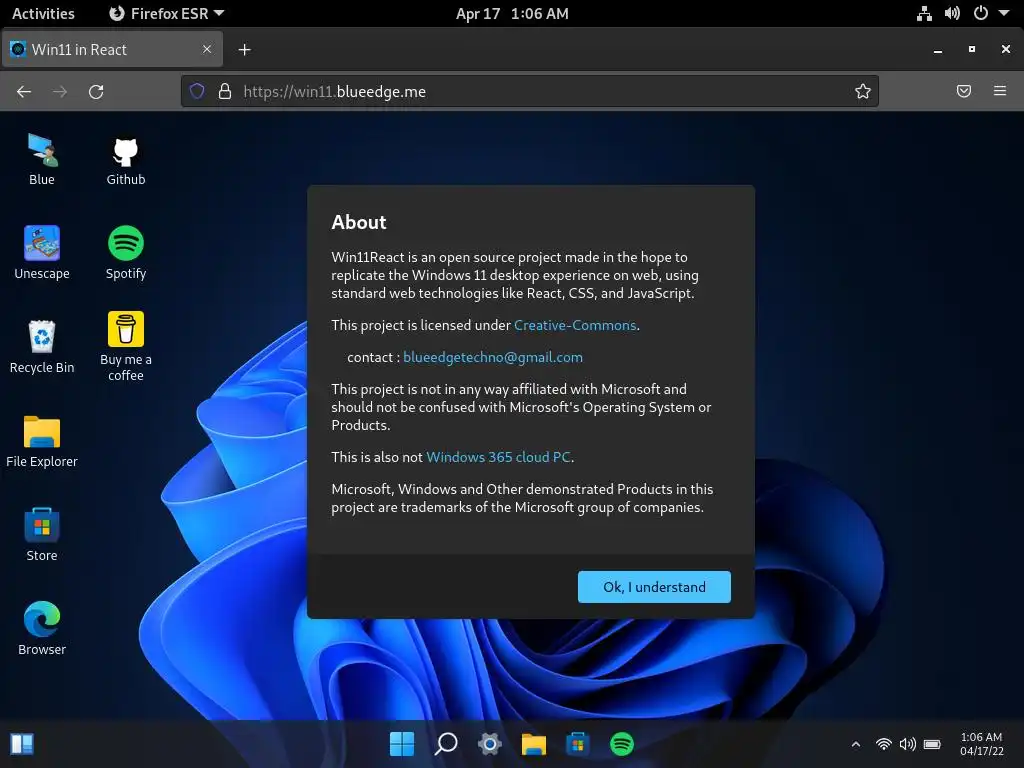The width and height of the screenshot is (1024, 768).
Task: Click the taskbar battery icon
Action: 933,744
